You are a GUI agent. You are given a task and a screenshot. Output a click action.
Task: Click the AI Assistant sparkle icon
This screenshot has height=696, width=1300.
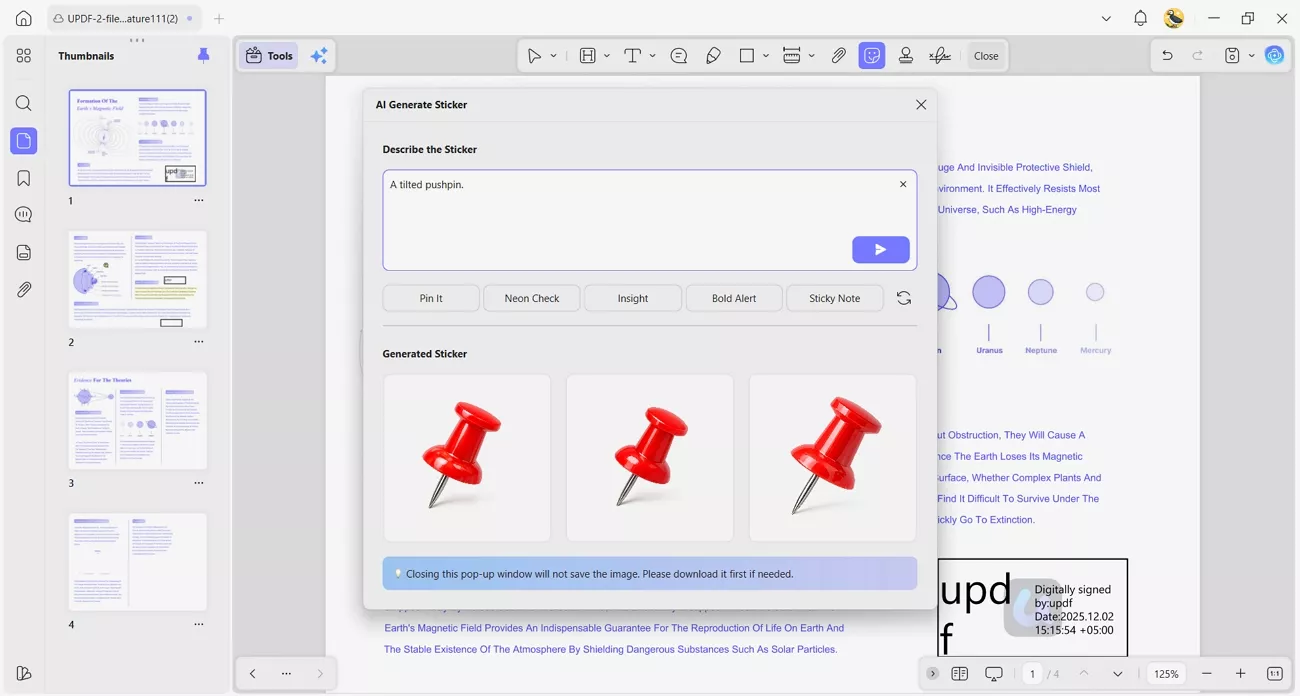pos(319,55)
